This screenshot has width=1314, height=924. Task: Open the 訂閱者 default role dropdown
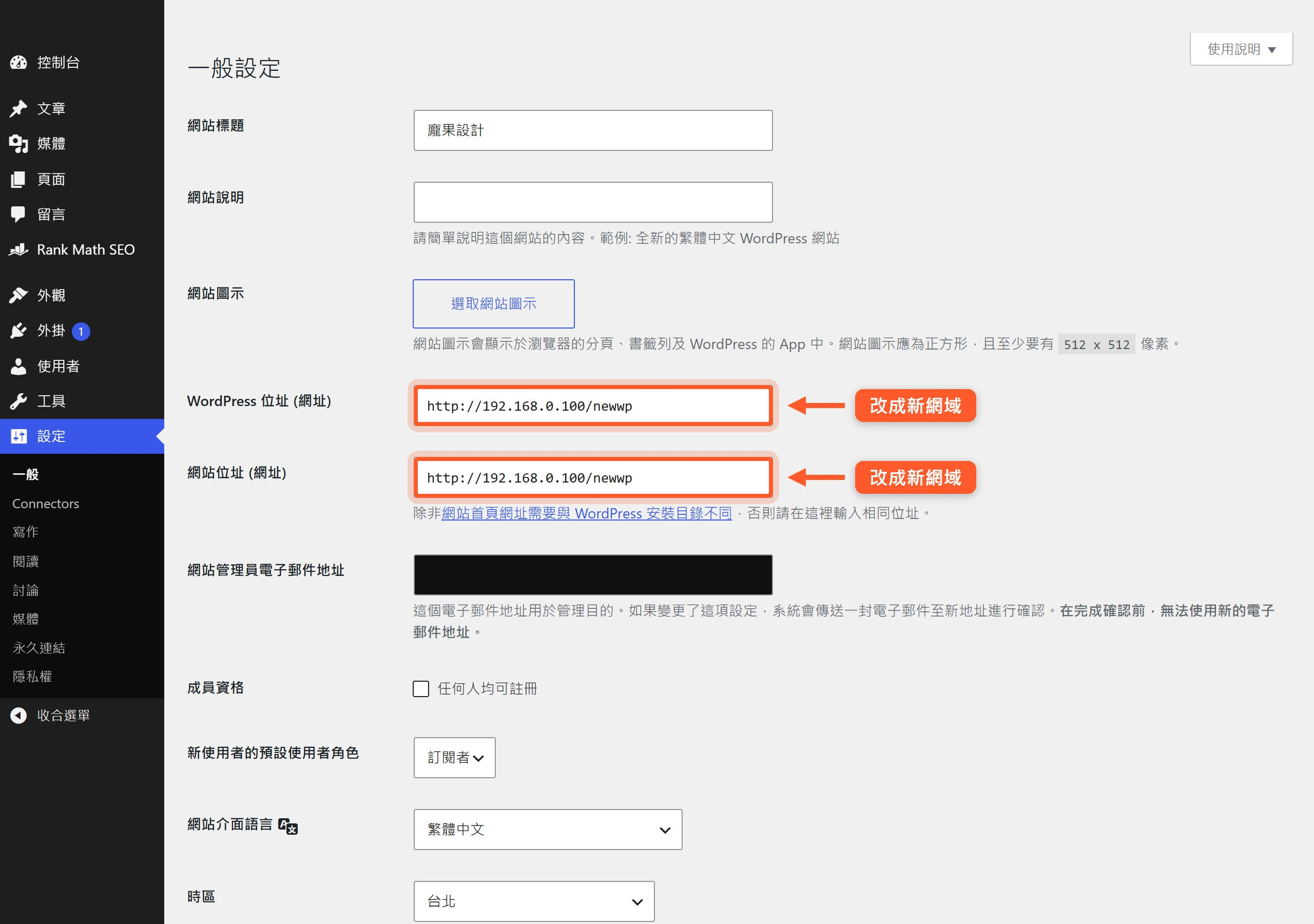point(454,757)
